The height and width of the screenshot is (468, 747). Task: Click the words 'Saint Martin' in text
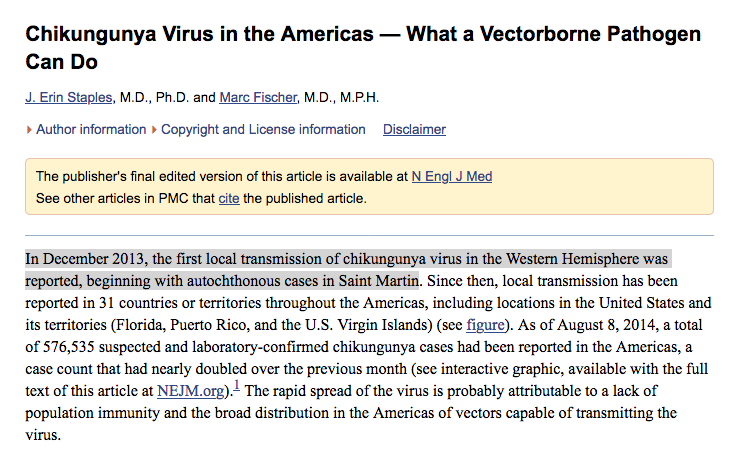(380, 280)
